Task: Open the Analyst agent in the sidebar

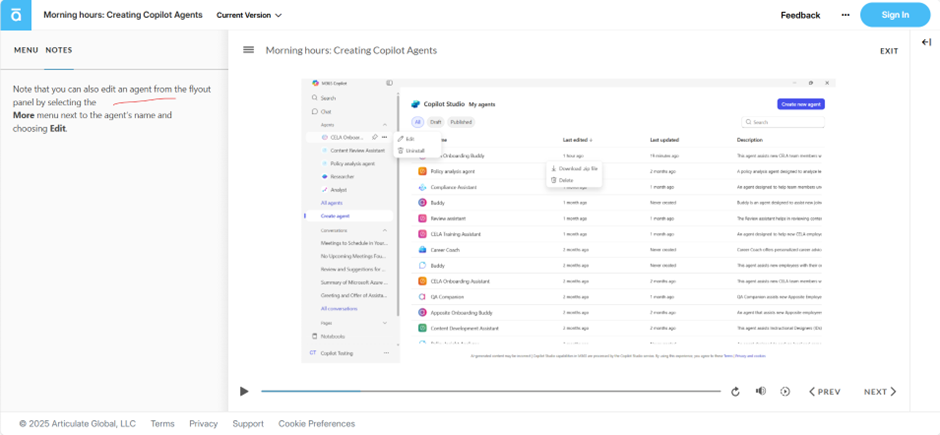Action: coord(334,190)
